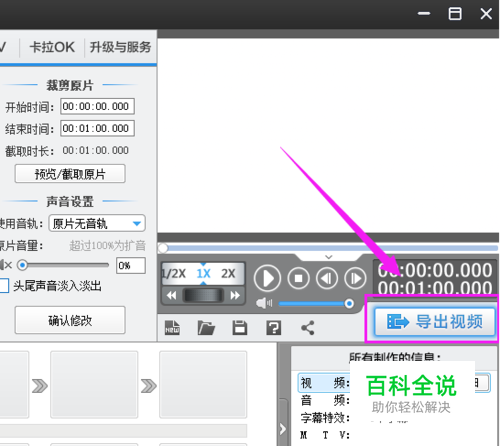The height and width of the screenshot is (446, 500).
Task: Click the share icon
Action: click(308, 328)
